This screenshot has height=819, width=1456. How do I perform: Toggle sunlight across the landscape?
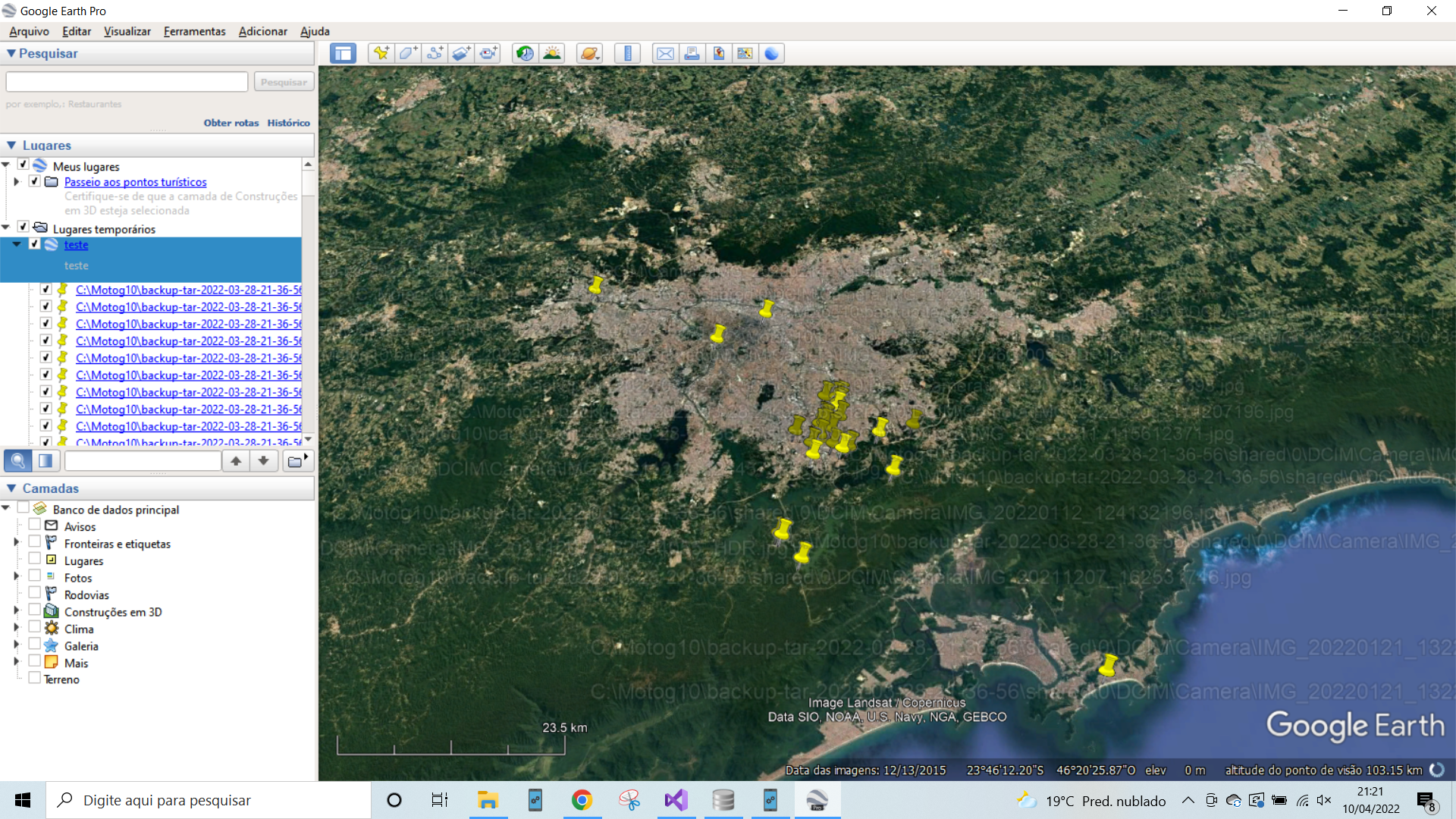click(x=552, y=53)
